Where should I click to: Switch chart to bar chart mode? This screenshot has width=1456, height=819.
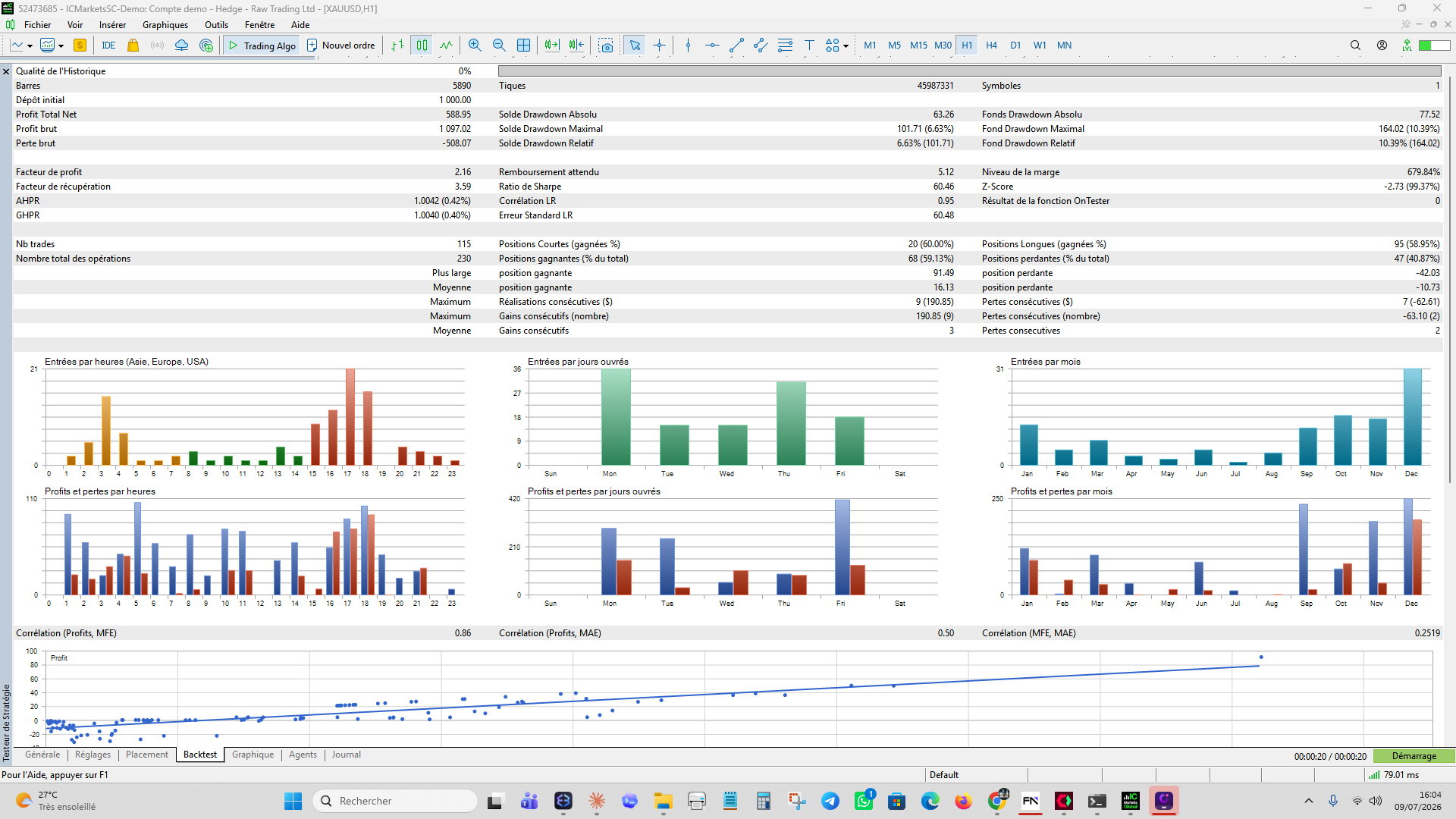(x=397, y=45)
